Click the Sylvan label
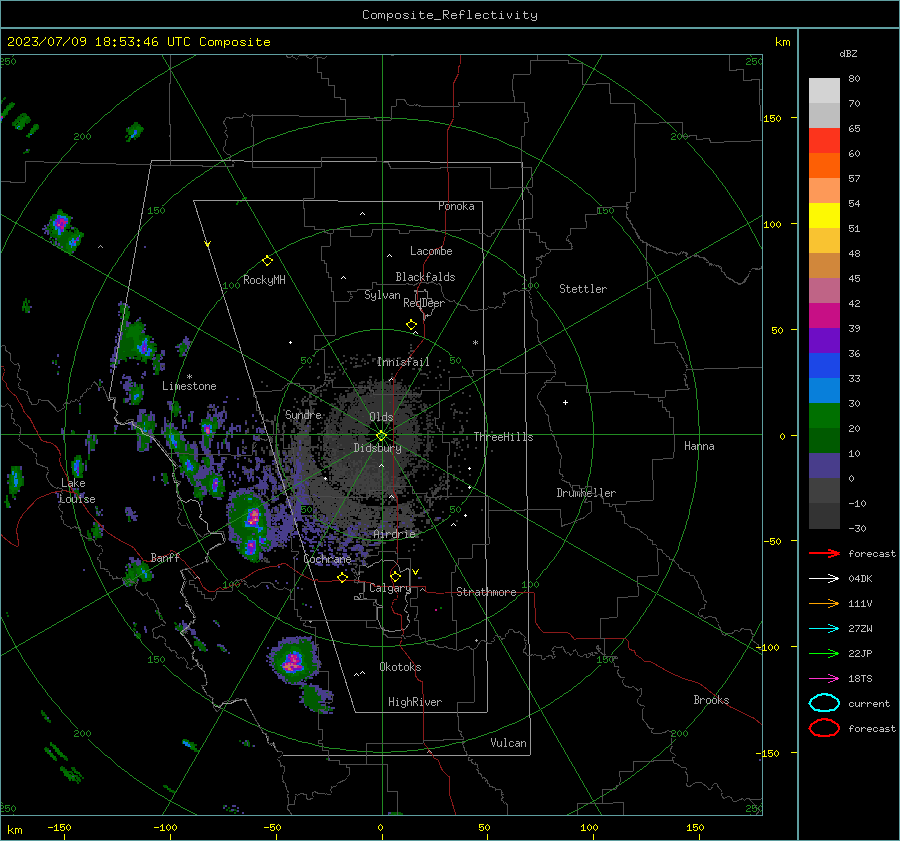The image size is (900, 841). point(382,295)
